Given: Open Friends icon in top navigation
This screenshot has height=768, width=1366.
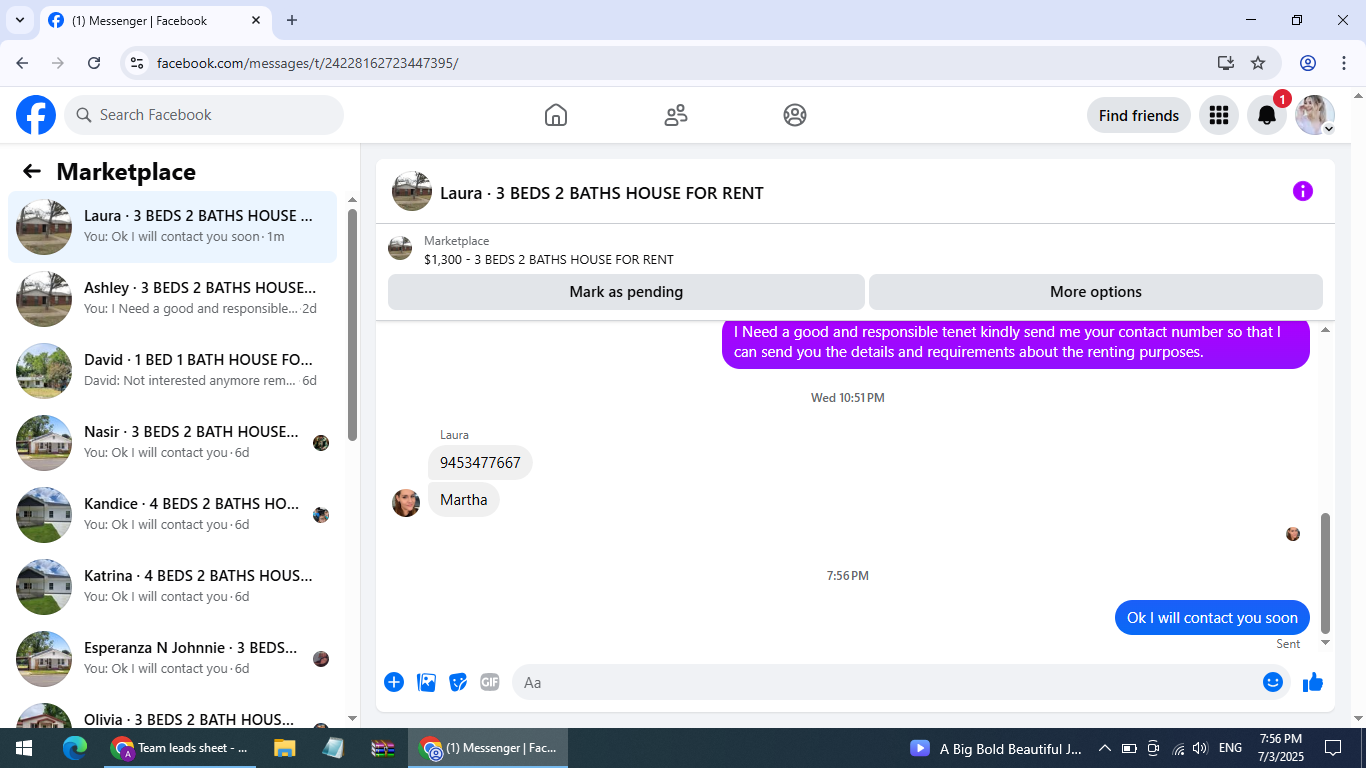Looking at the screenshot, I should click(x=676, y=115).
